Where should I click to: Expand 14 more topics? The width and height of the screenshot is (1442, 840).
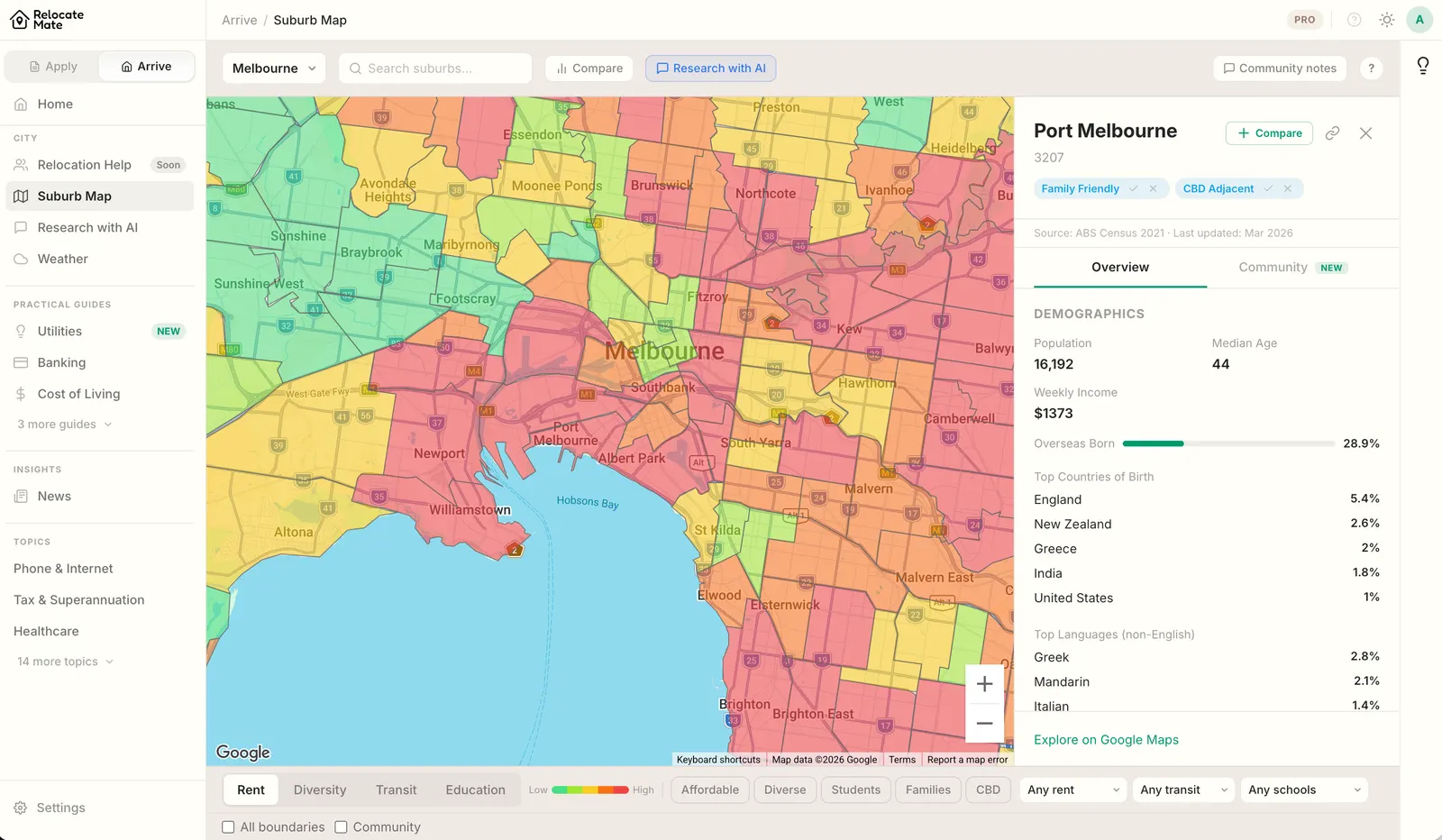pos(65,662)
